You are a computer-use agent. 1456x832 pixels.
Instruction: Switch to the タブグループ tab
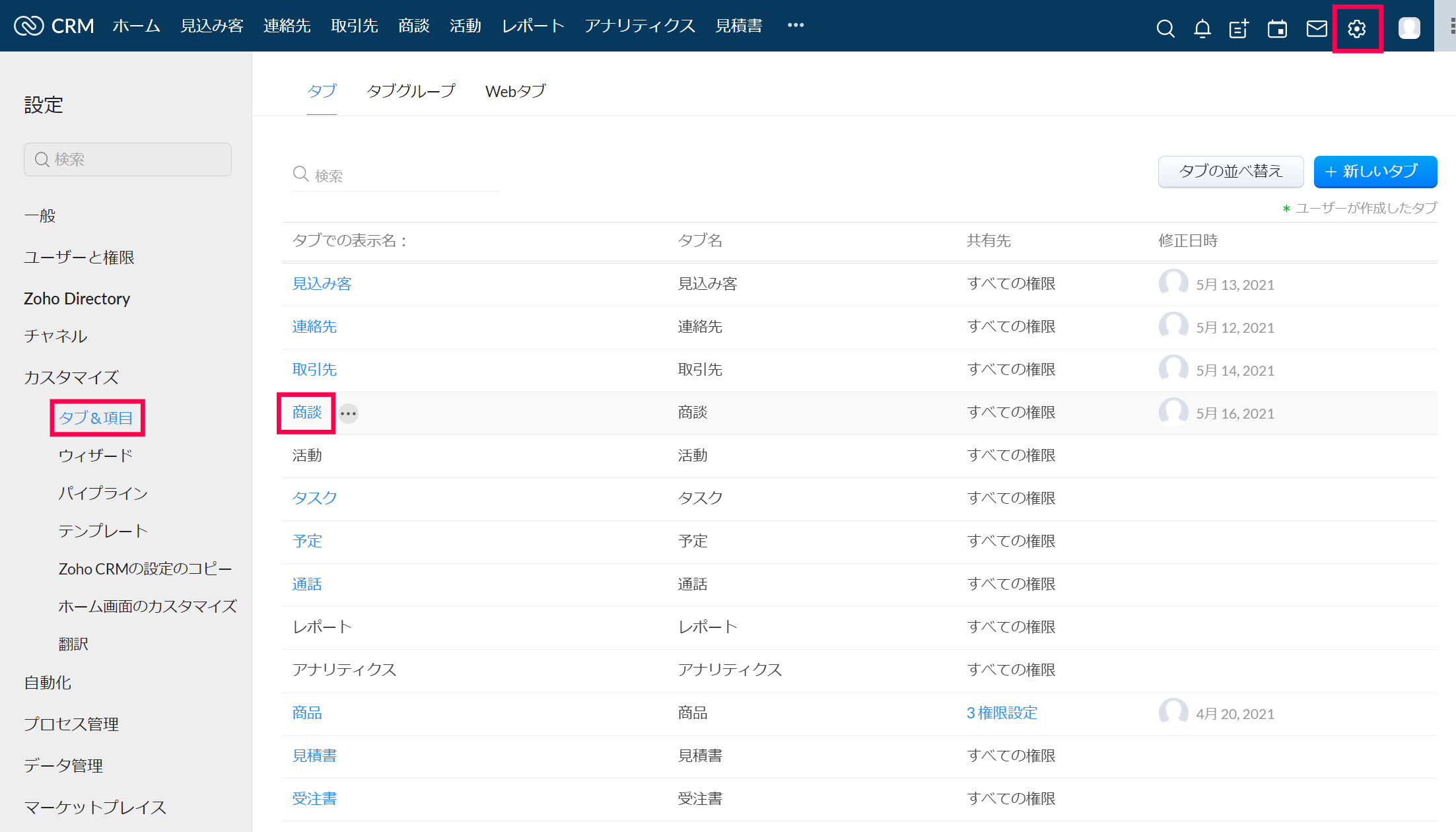click(x=411, y=91)
